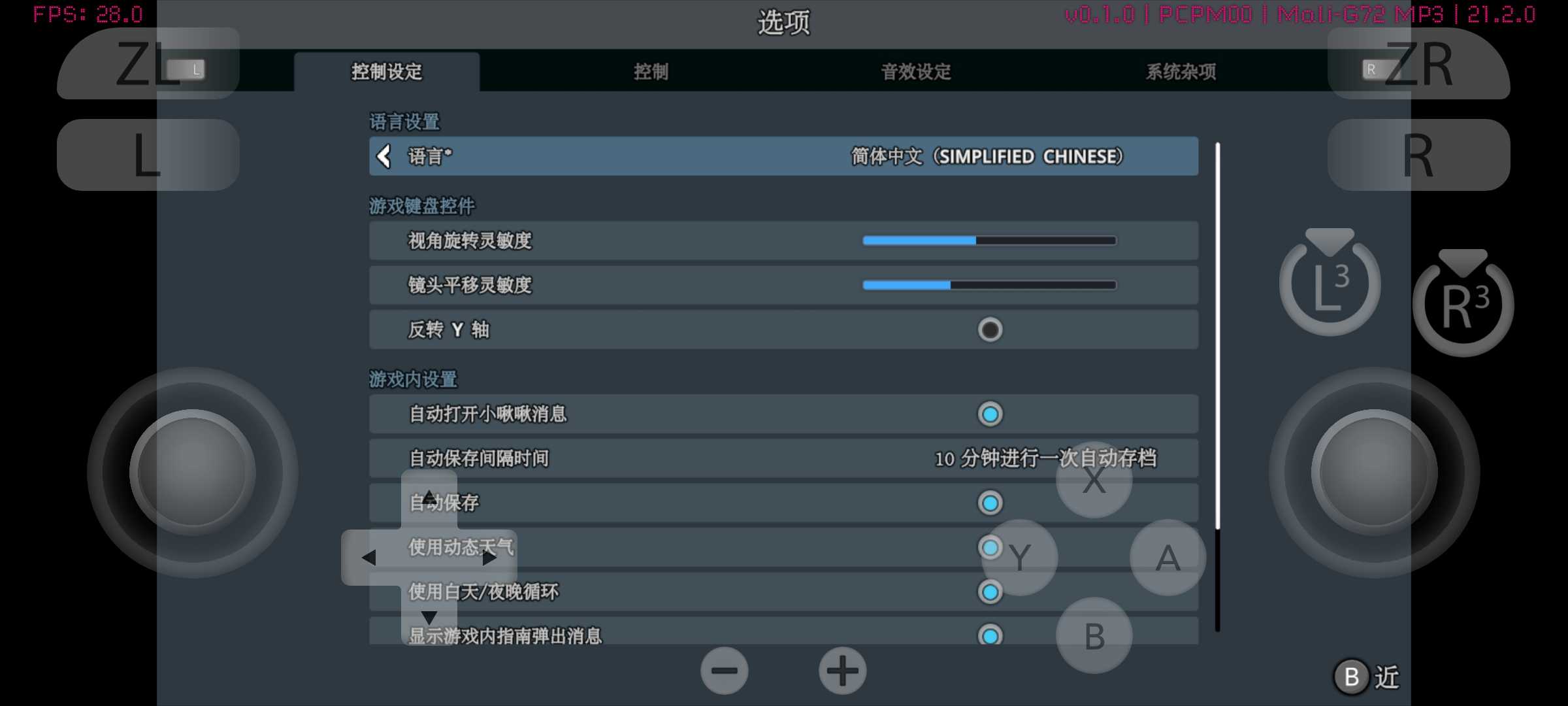Screen dimensions: 1568x706
Task: Tap the R3 stick click button
Action: pyautogui.click(x=1463, y=303)
